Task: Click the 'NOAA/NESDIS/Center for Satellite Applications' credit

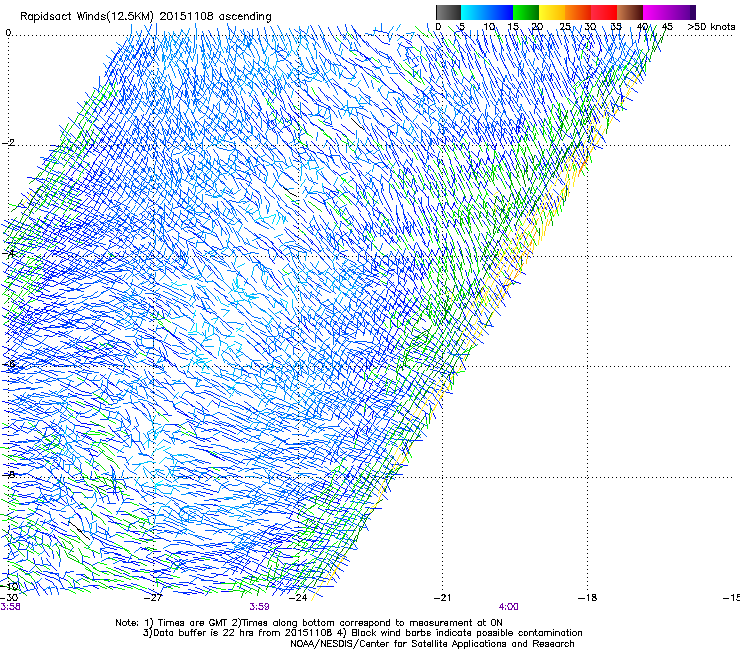Action: point(399,644)
